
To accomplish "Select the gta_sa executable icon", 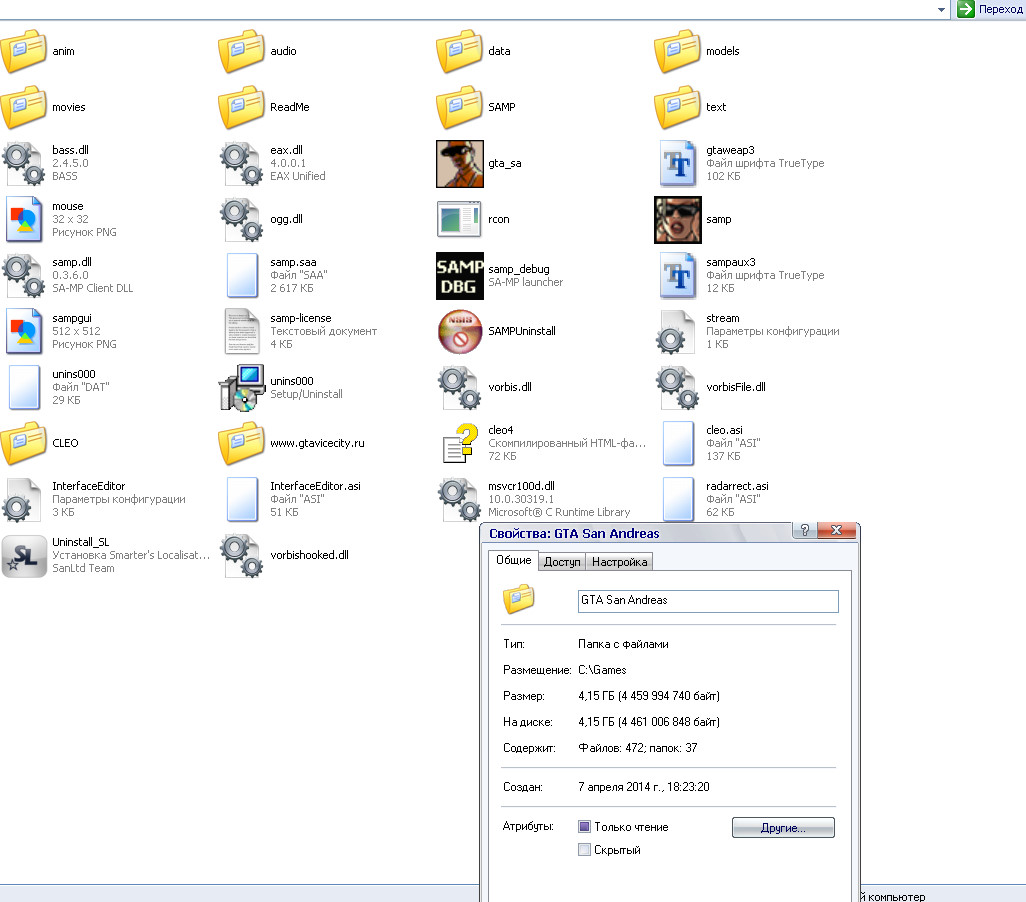I will tap(459, 163).
